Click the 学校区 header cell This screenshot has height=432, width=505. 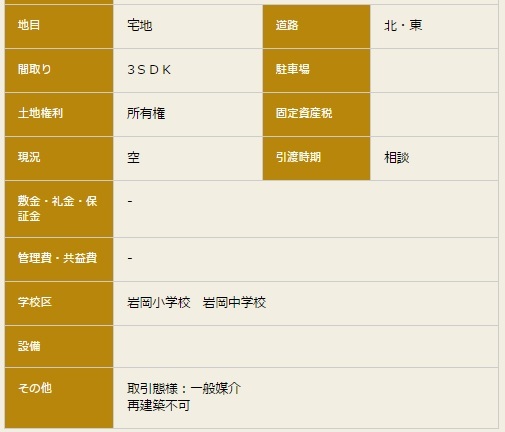pos(59,303)
